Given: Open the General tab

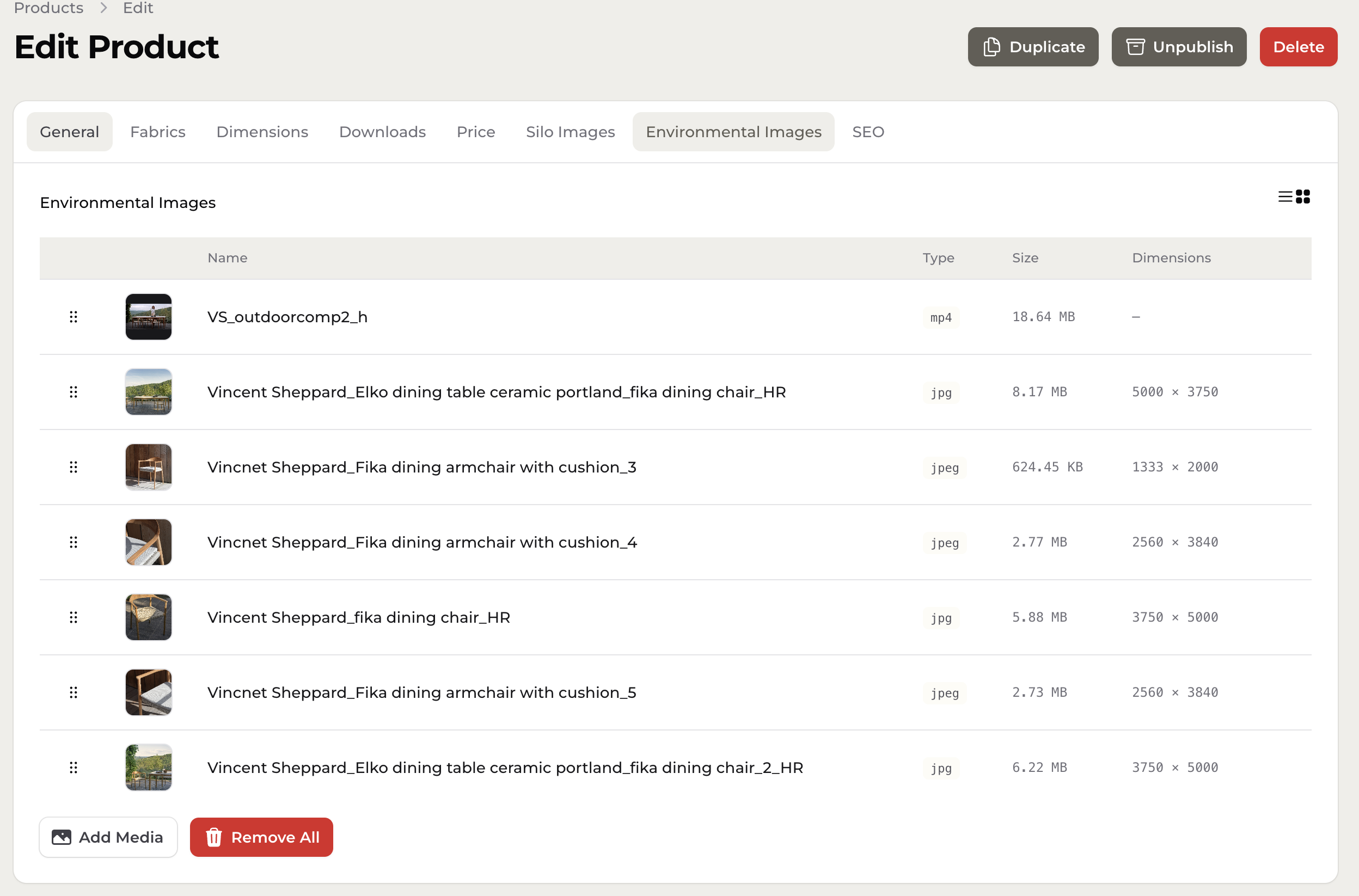Looking at the screenshot, I should click(70, 132).
